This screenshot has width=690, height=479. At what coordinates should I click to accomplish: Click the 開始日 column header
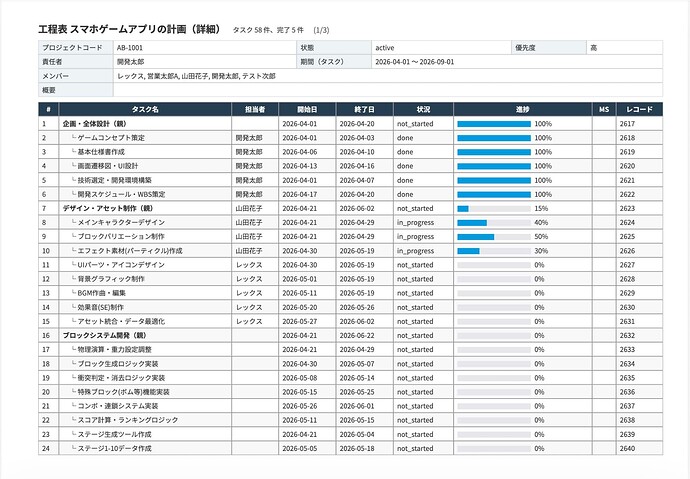click(307, 110)
